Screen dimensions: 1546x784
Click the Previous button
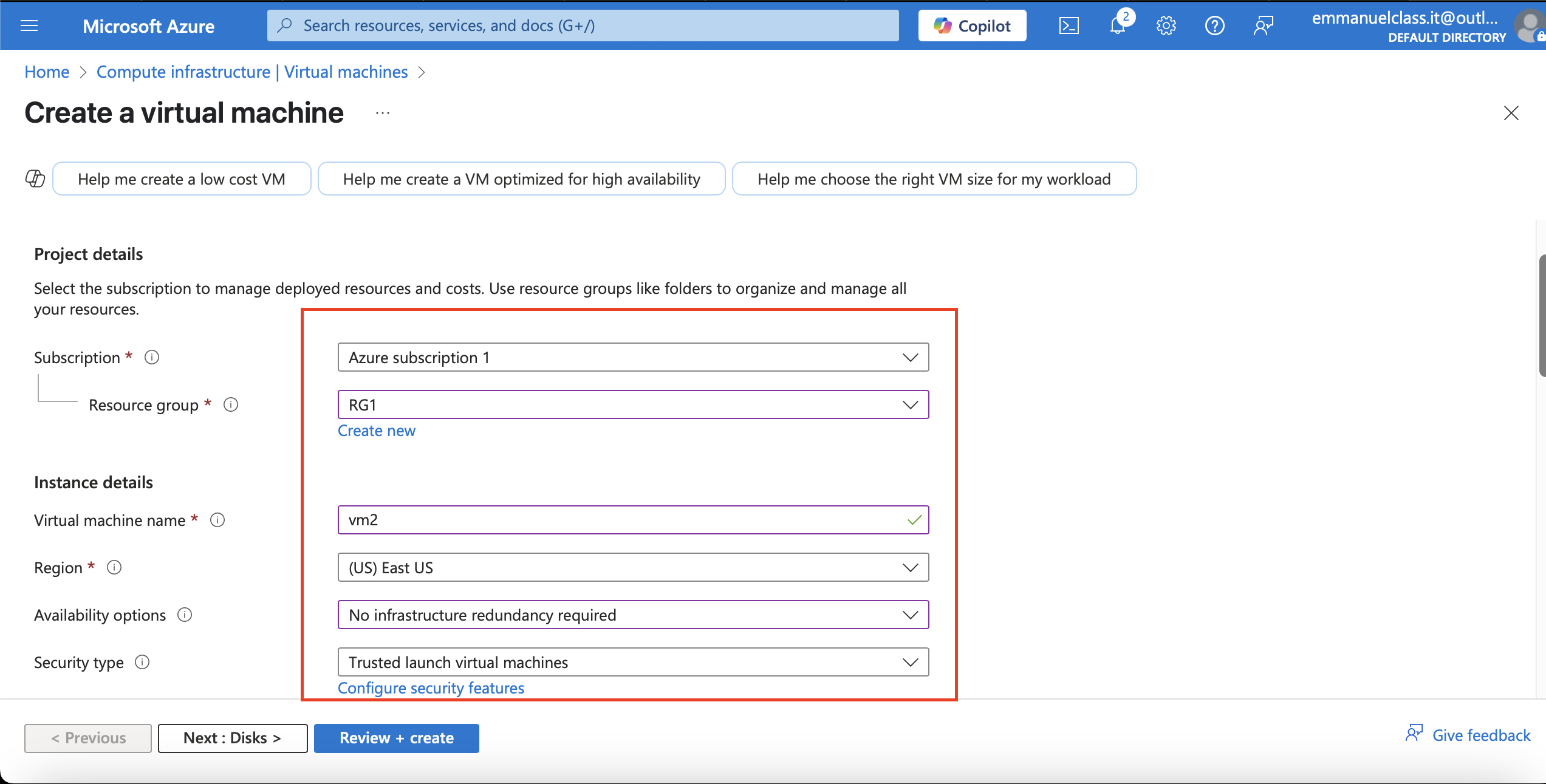(x=88, y=738)
